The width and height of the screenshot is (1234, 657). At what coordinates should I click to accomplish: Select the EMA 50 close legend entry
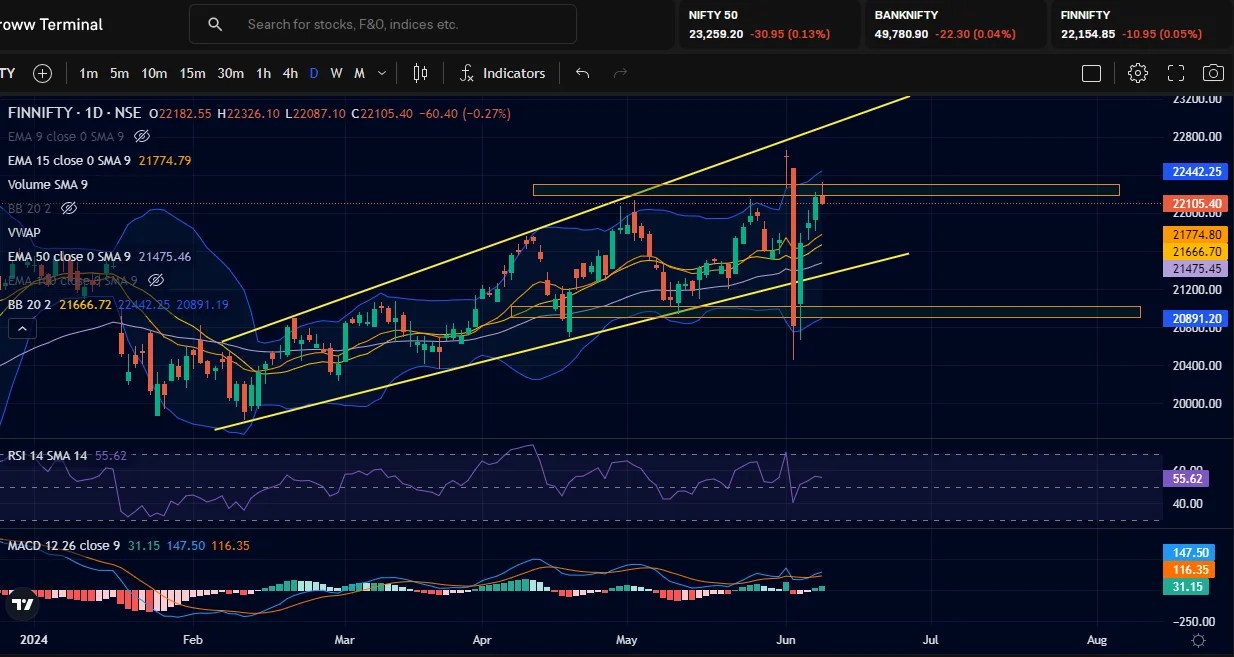69,257
